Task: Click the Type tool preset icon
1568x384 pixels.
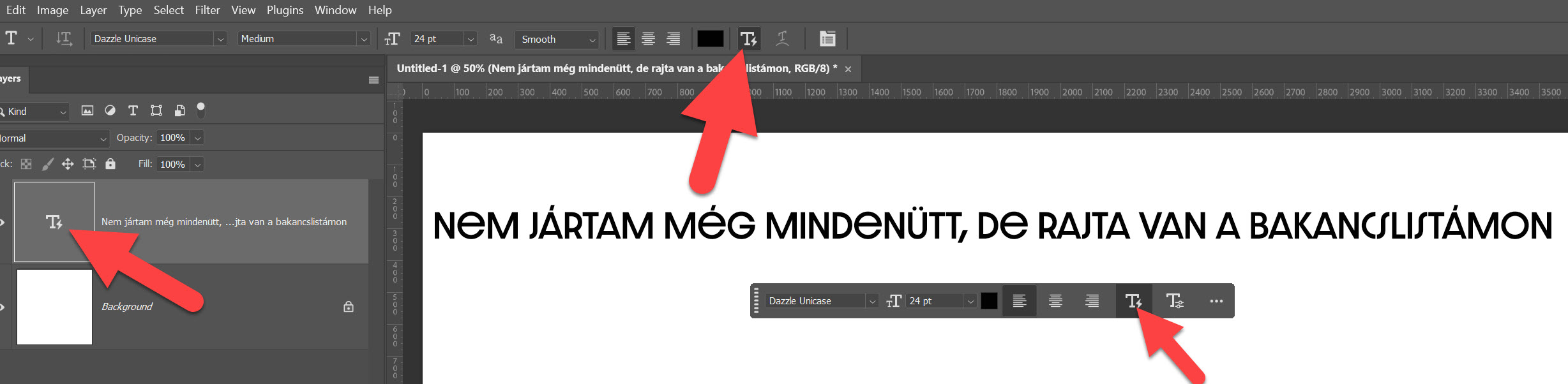Action: point(11,38)
